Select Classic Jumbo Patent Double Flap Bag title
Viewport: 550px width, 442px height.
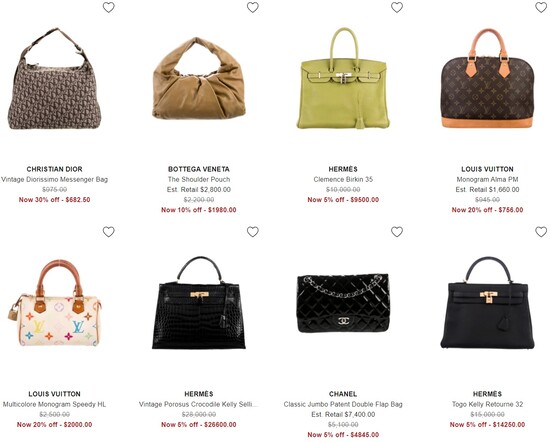(343, 404)
